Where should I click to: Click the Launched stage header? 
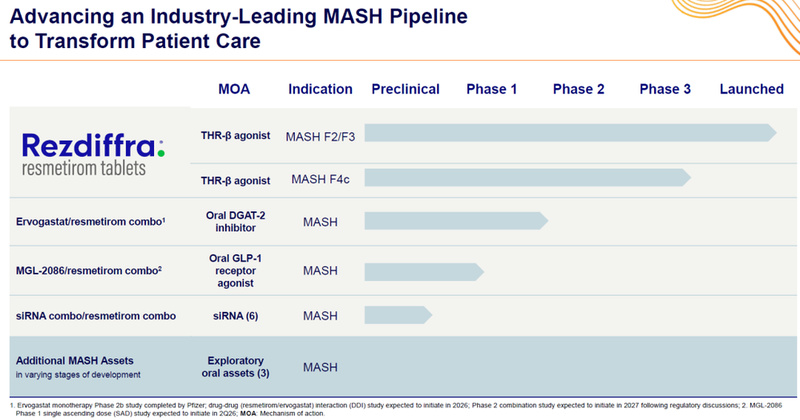751,89
